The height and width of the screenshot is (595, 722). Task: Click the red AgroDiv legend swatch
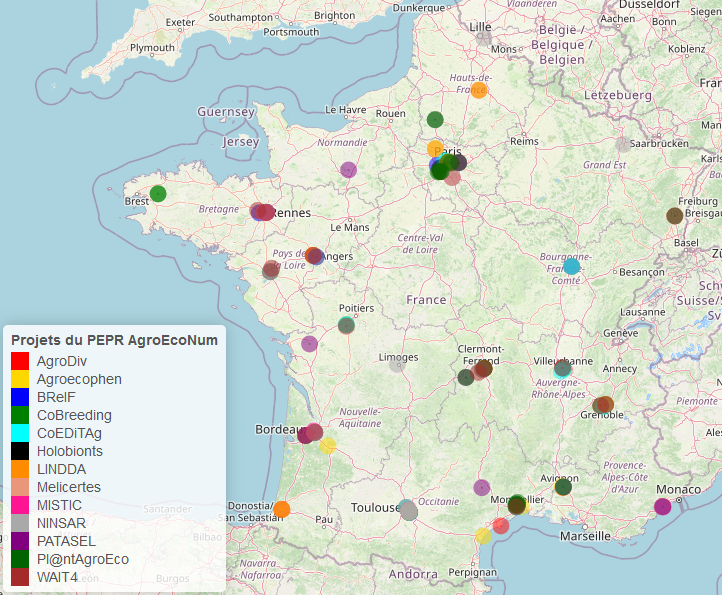(x=20, y=361)
